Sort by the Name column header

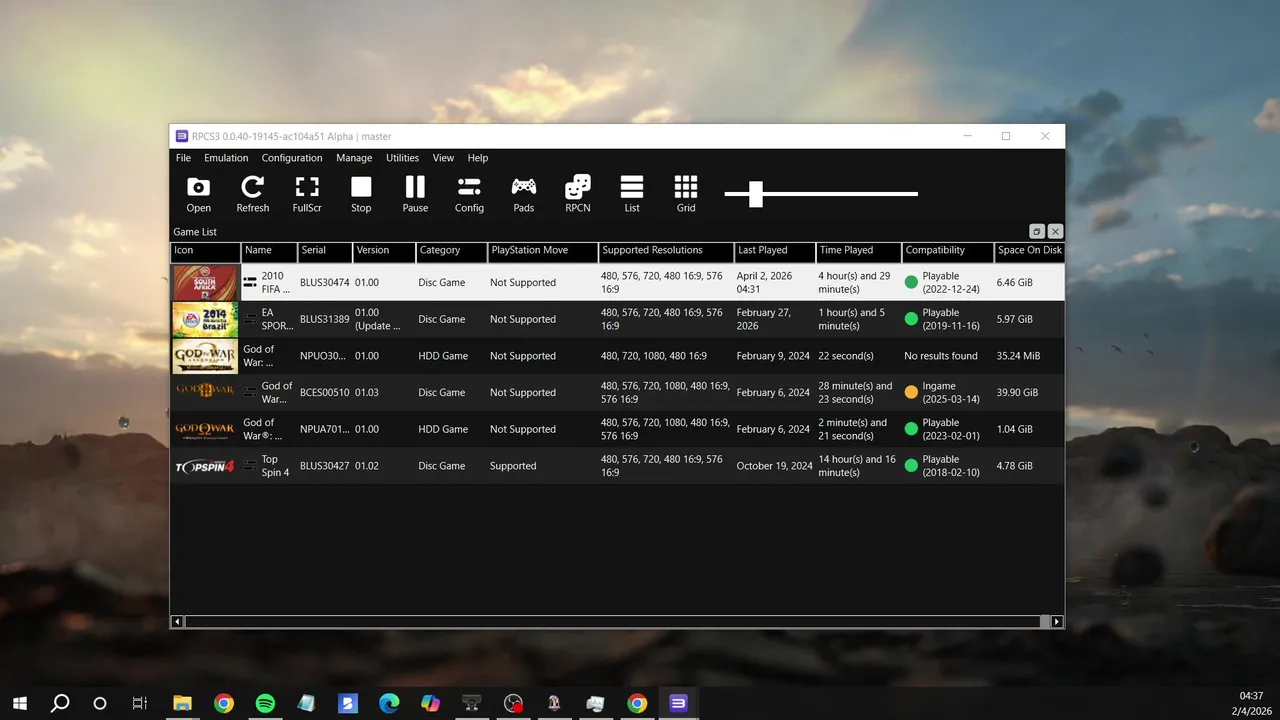[x=269, y=251]
